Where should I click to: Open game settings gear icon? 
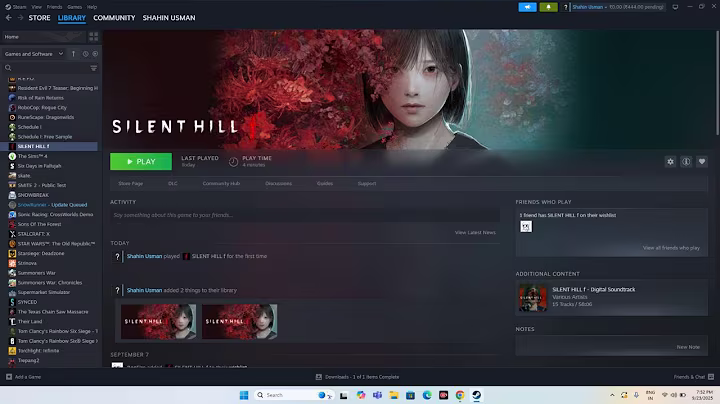pyautogui.click(x=670, y=162)
